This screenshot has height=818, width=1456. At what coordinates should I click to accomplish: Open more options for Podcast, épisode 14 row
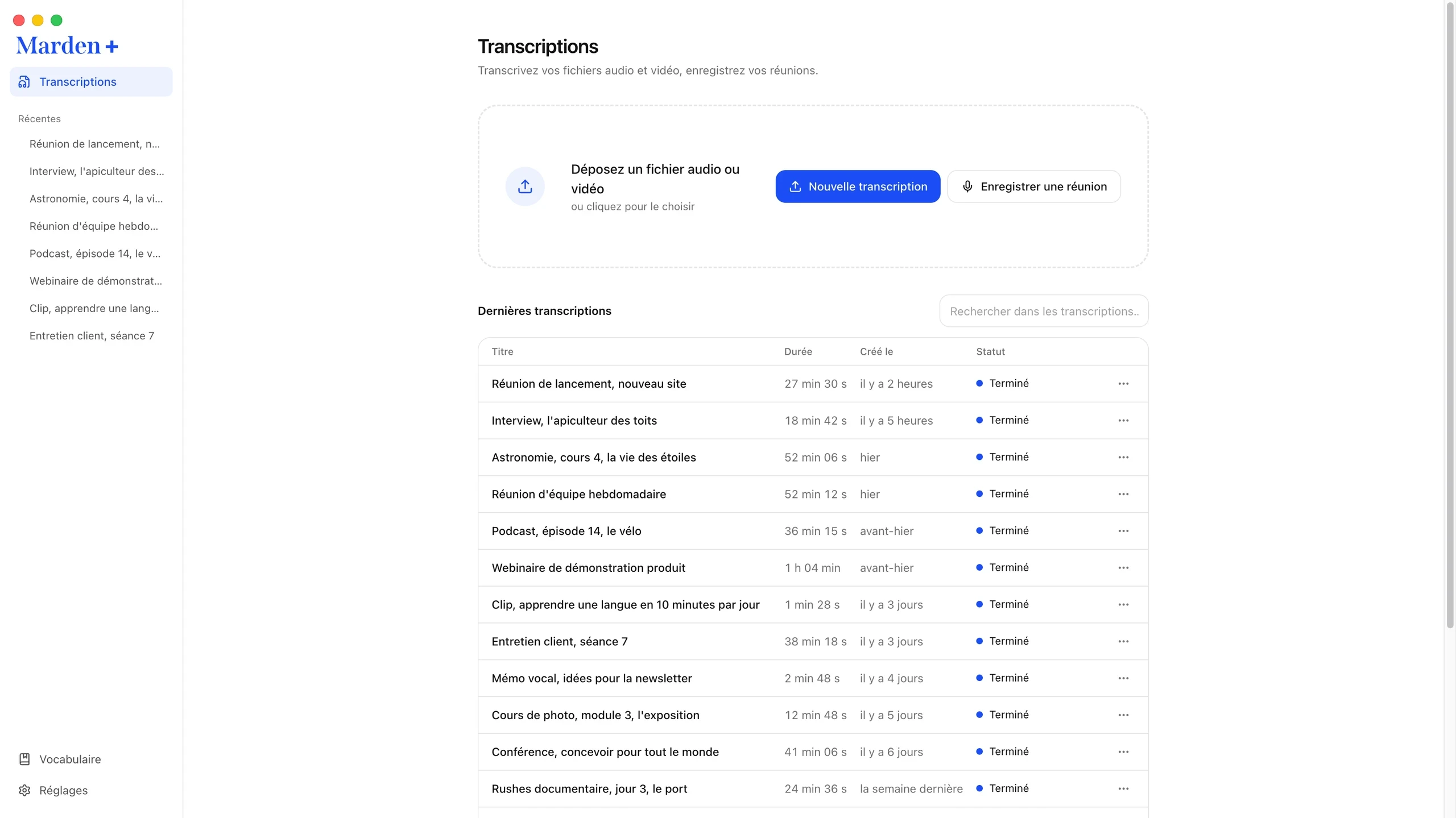pyautogui.click(x=1123, y=531)
